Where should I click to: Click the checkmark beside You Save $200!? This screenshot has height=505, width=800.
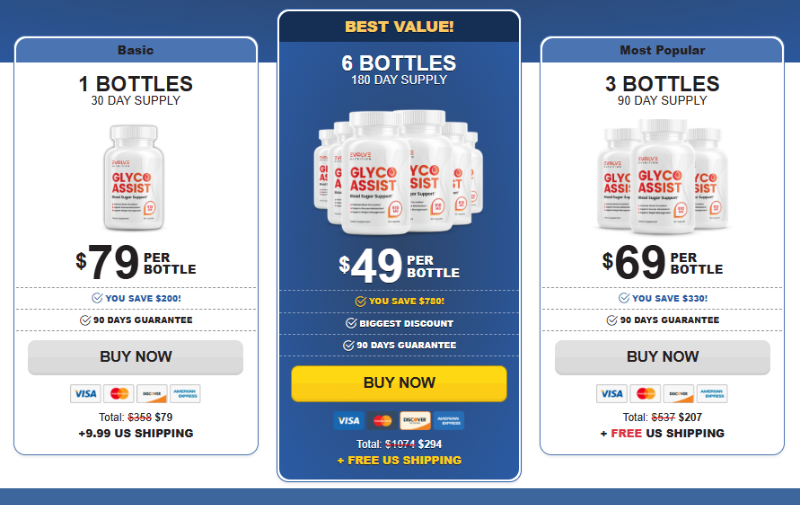point(97,298)
